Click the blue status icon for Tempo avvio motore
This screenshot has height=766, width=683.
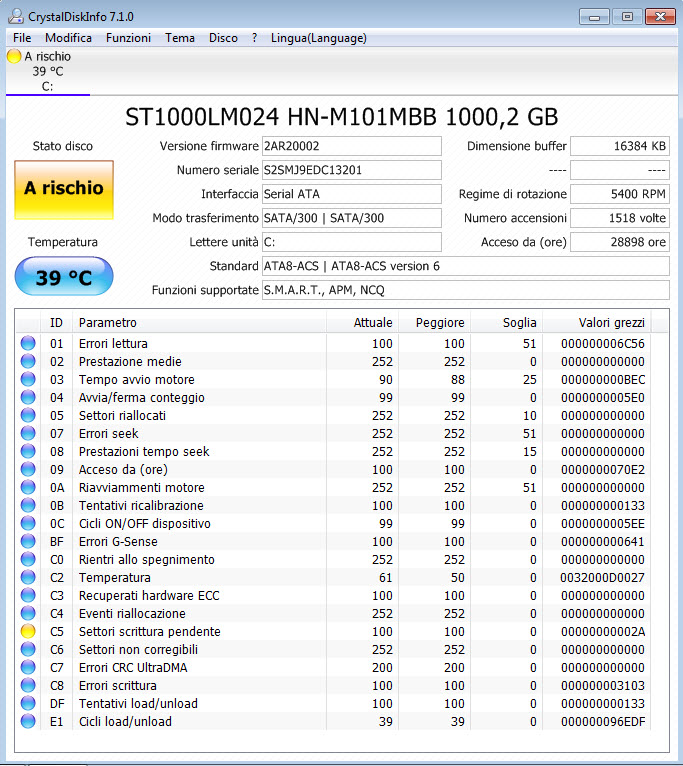[28, 379]
